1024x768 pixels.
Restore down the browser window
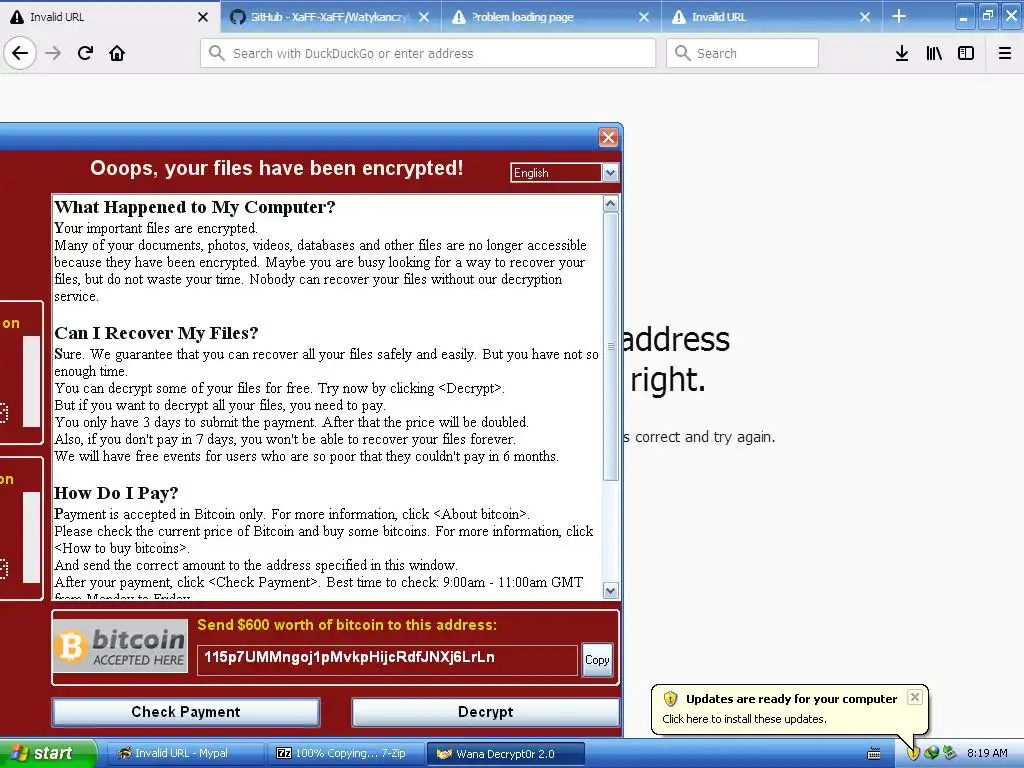pos(987,16)
